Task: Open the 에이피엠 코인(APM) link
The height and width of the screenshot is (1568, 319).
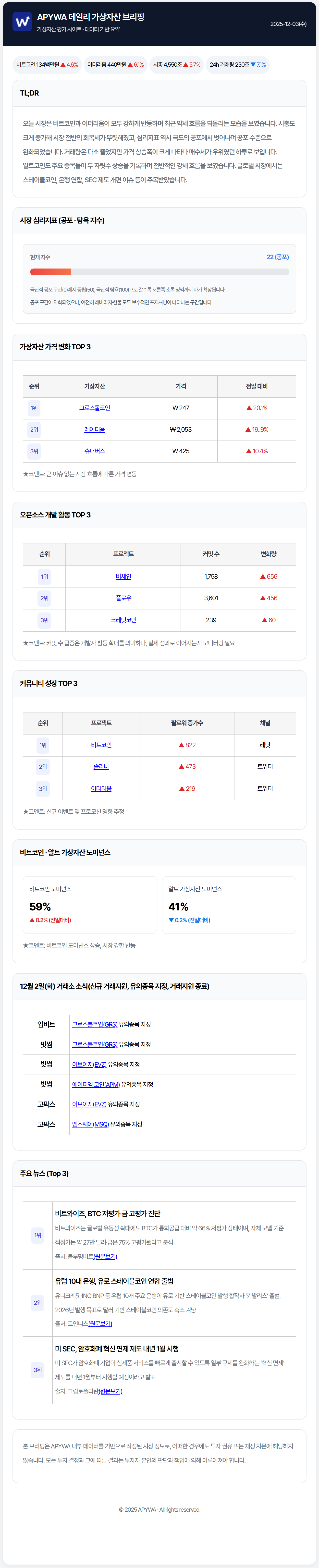Action: (x=96, y=1084)
